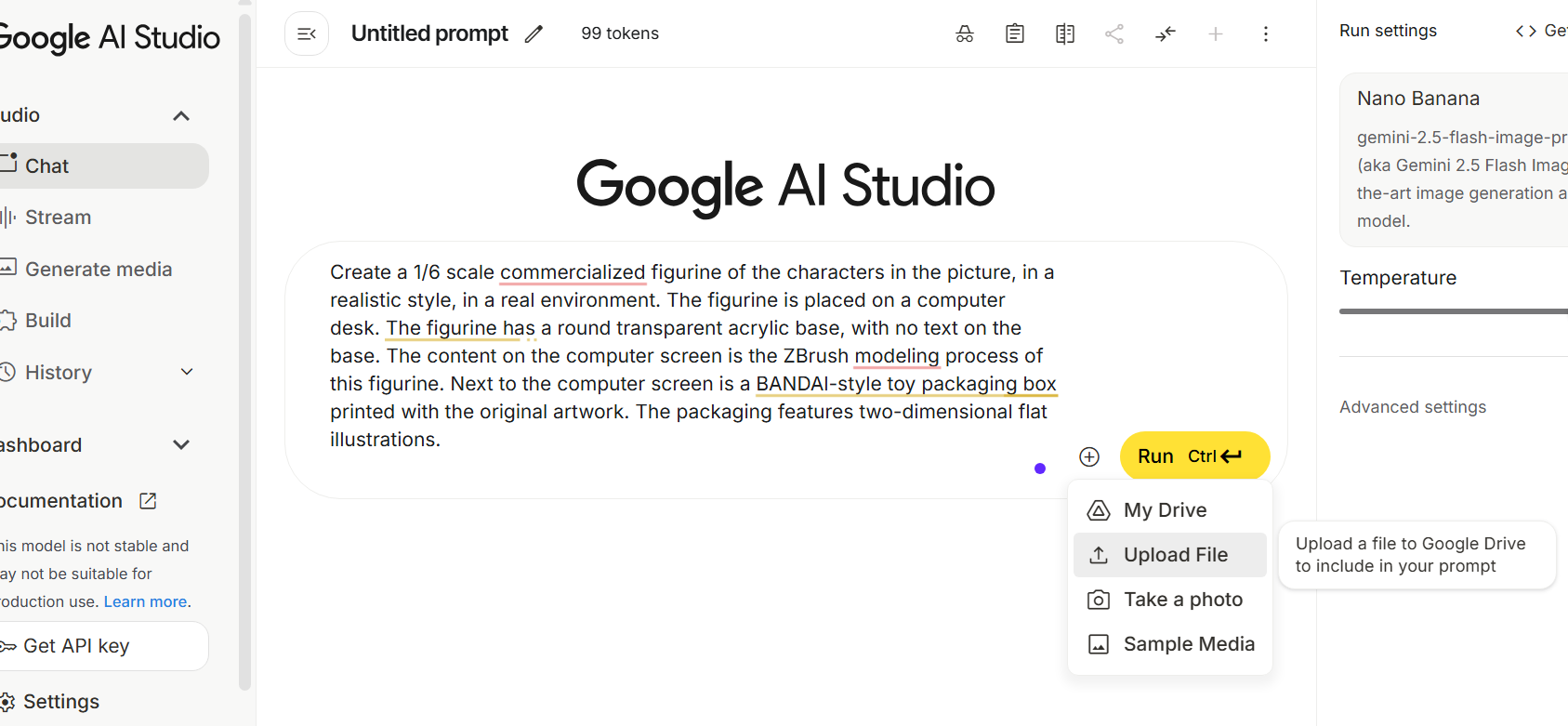Open Generate media in sidebar
This screenshot has height=726, width=1568.
[x=98, y=270]
